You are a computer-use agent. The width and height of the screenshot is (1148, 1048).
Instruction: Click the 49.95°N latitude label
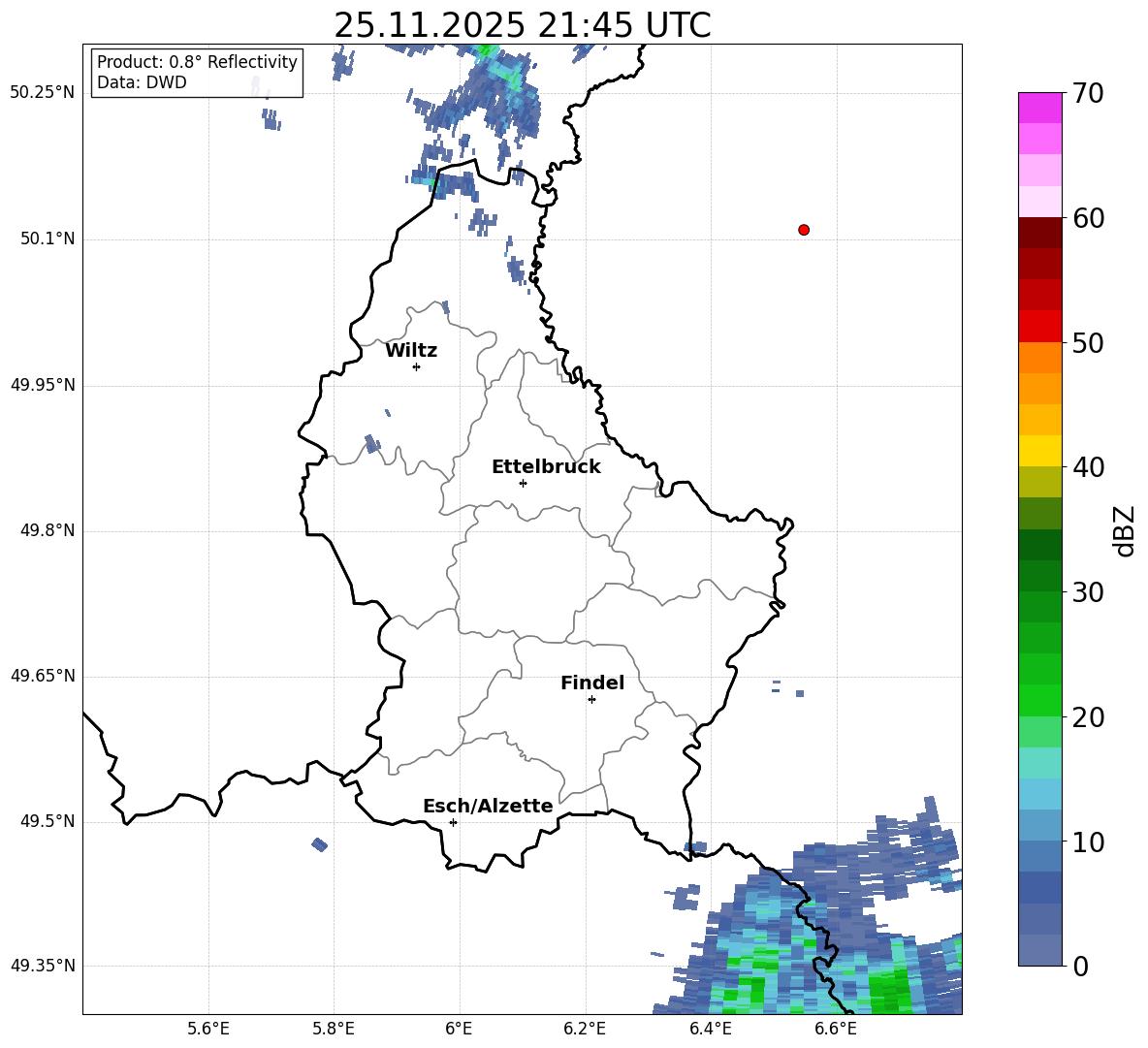[43, 384]
